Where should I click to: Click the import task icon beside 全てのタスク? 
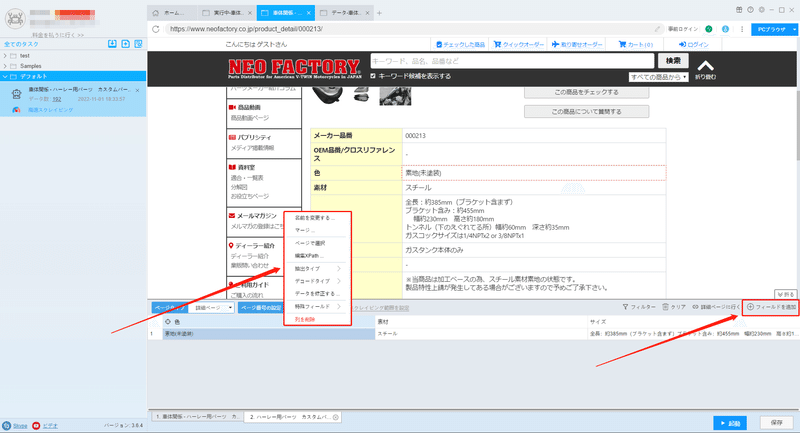112,44
